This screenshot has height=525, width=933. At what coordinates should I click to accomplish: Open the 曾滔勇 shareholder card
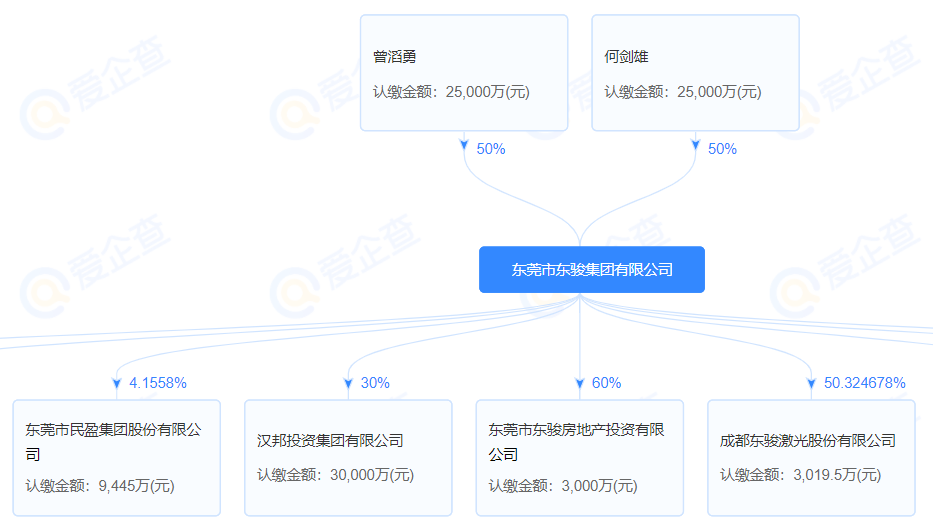[x=464, y=73]
